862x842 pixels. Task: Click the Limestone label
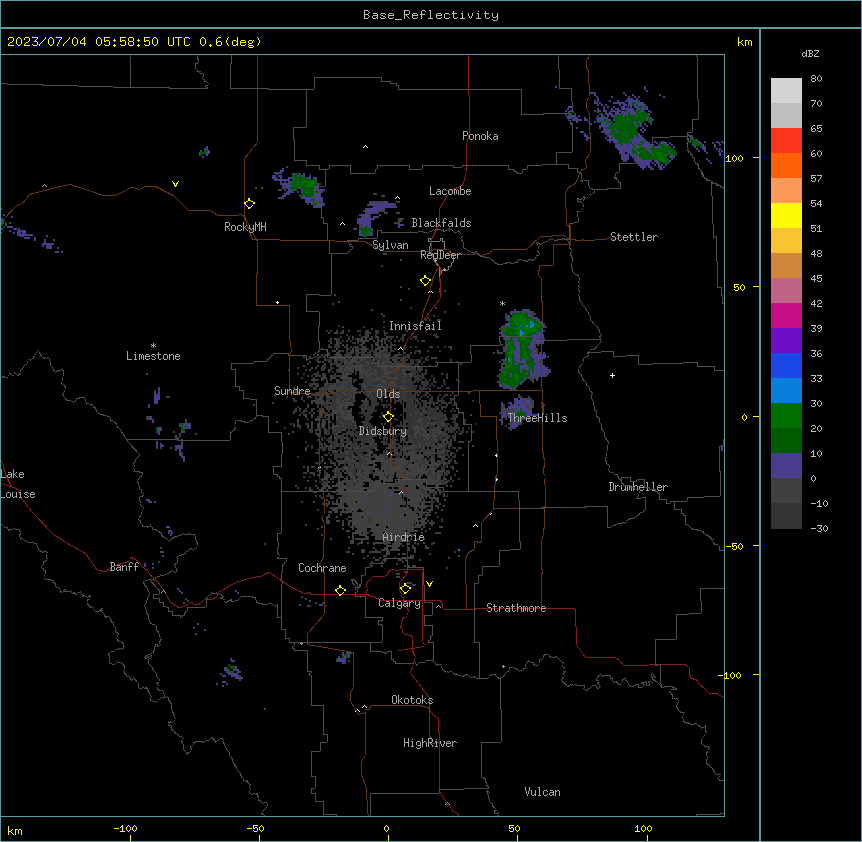(x=153, y=356)
